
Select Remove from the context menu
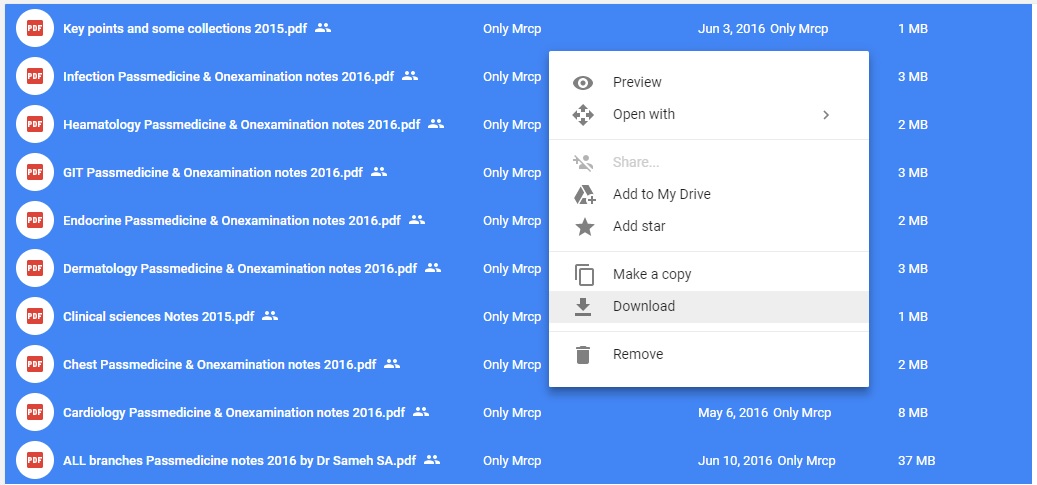[x=709, y=355]
